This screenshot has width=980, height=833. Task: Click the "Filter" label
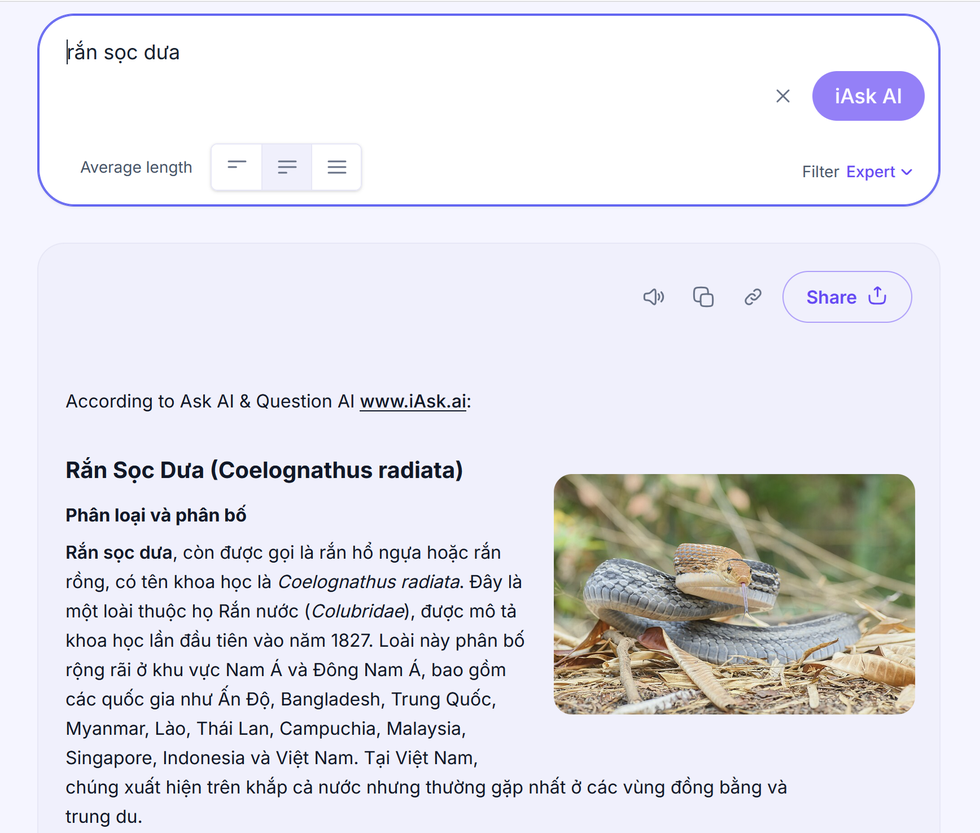click(x=820, y=172)
